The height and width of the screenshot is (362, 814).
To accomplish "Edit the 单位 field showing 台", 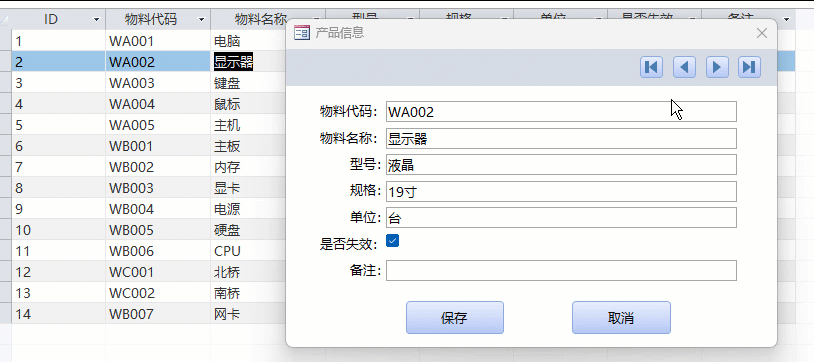I will click(561, 218).
